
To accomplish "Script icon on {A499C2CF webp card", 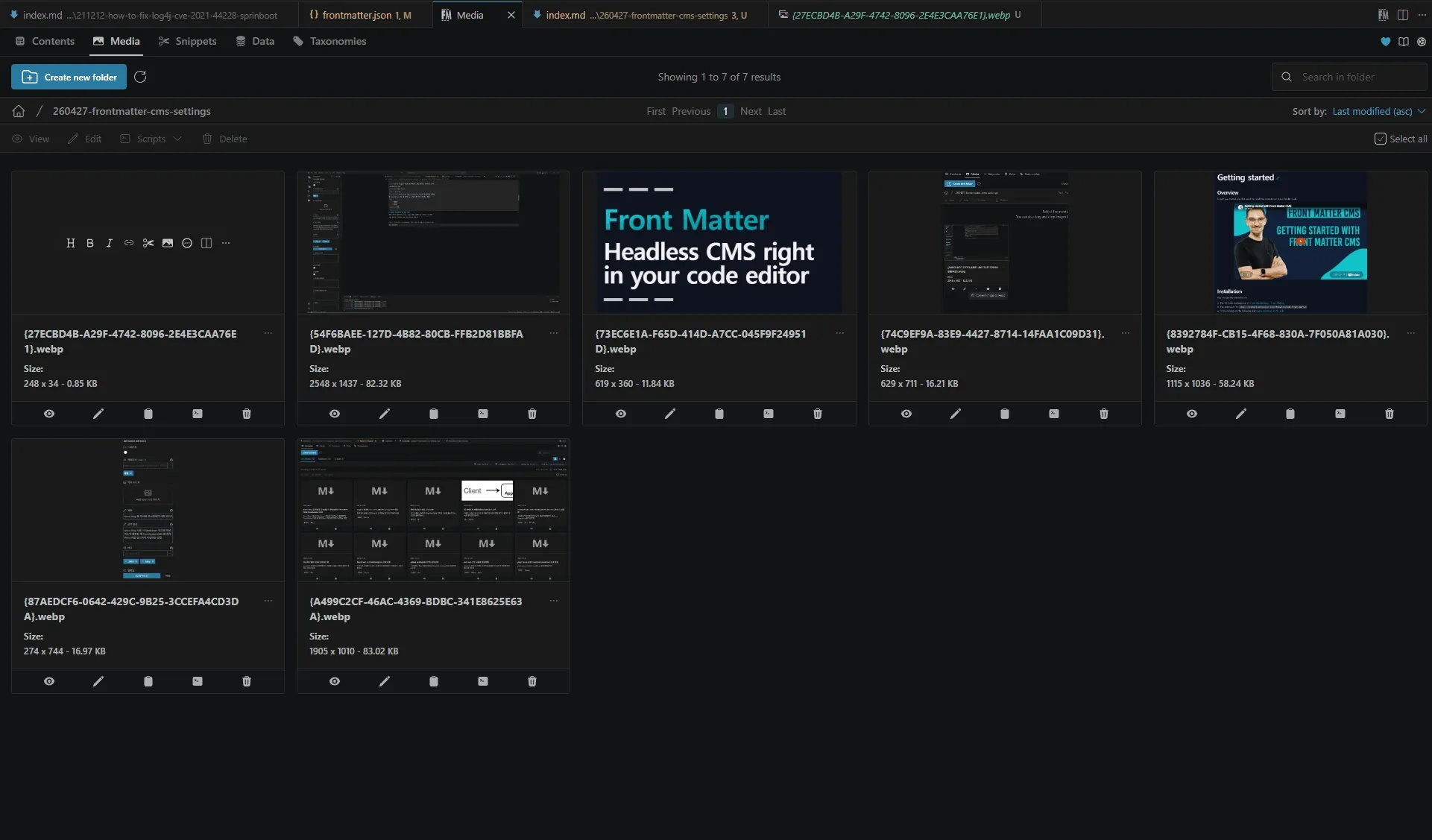I will (x=483, y=681).
